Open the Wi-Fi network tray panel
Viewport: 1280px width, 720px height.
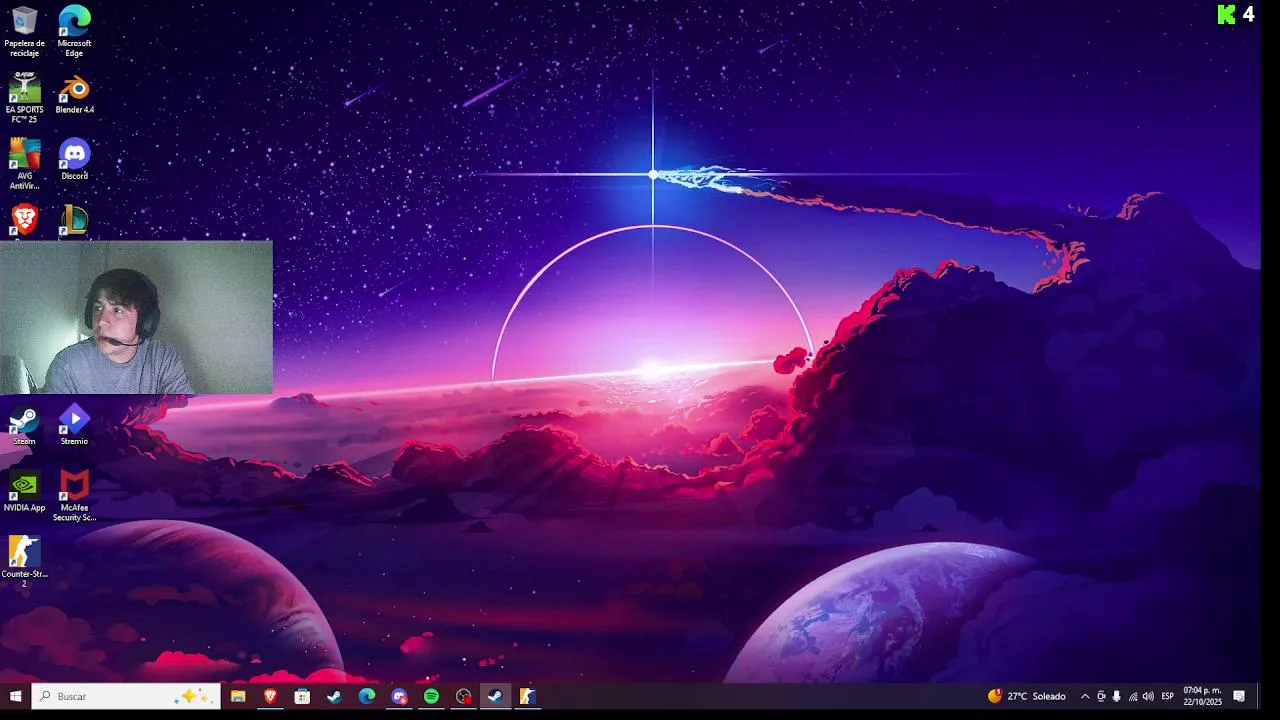1132,696
